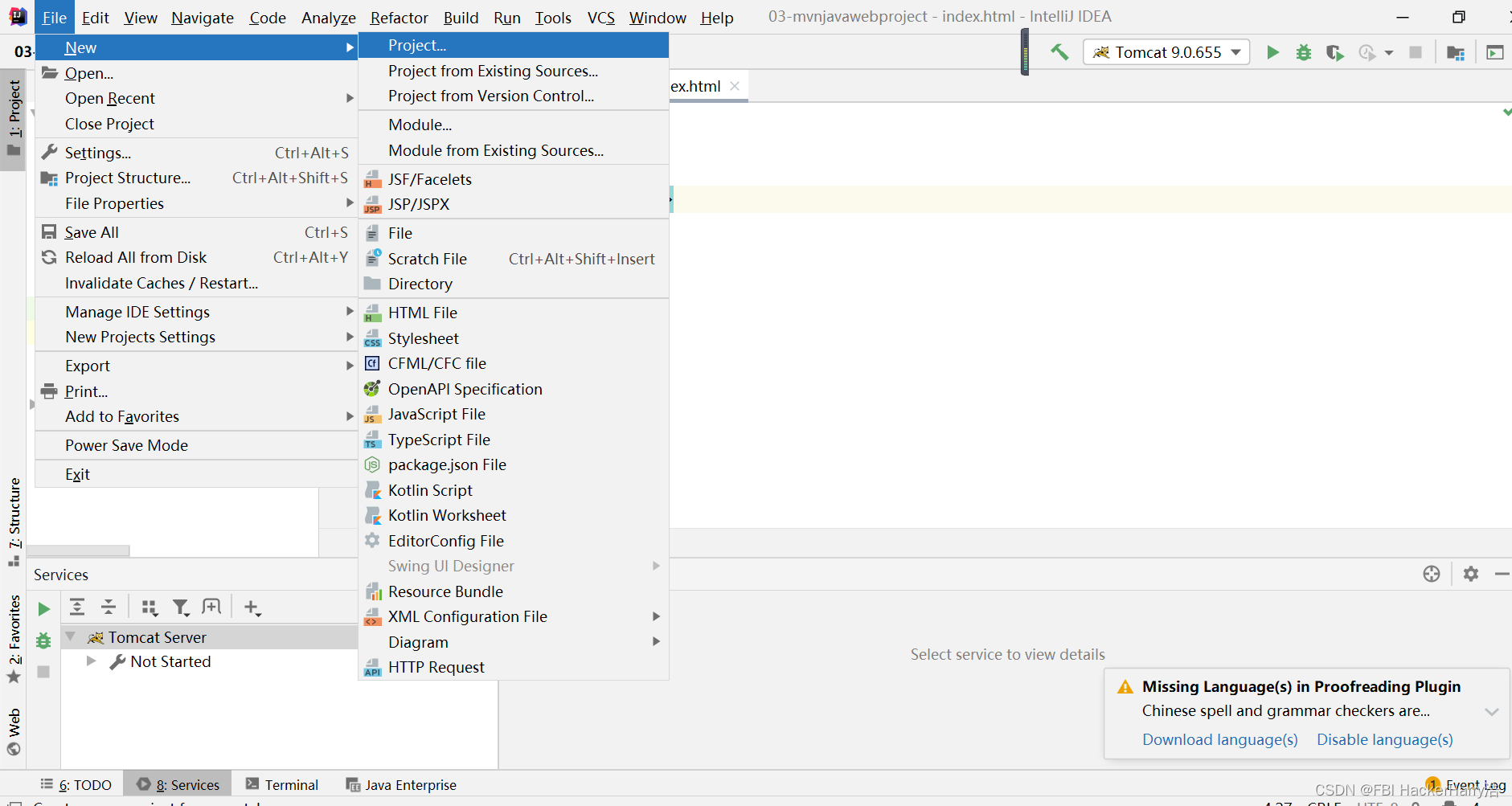Expand the Diagram submenu
The image size is (1512, 806).
point(514,642)
